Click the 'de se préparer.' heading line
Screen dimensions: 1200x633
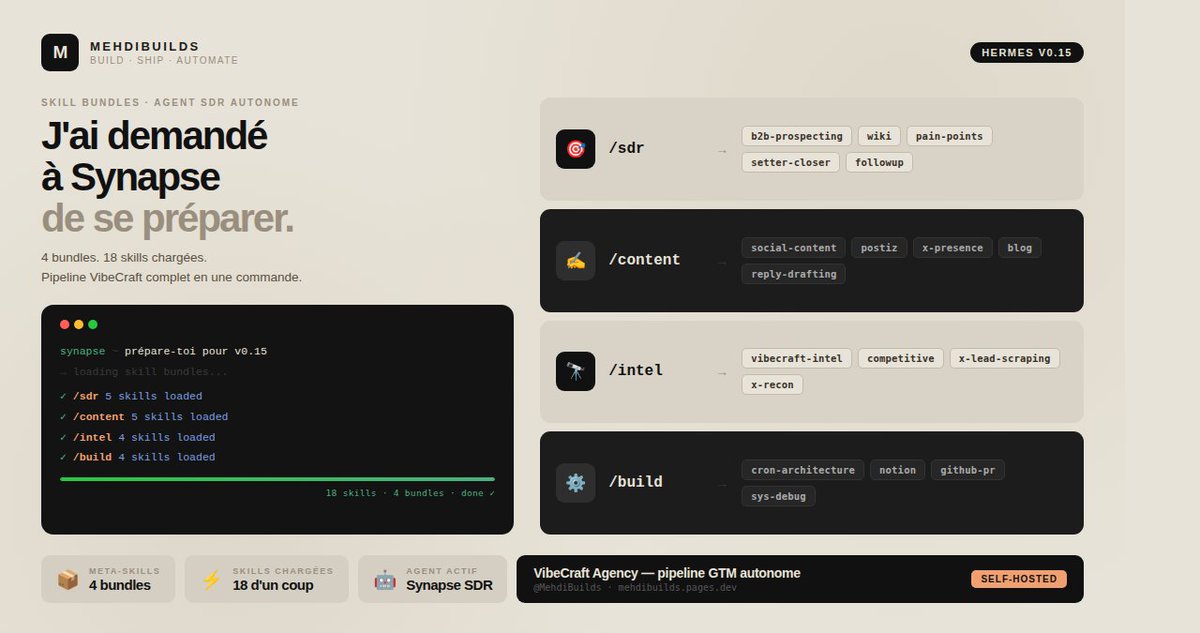tap(167, 220)
